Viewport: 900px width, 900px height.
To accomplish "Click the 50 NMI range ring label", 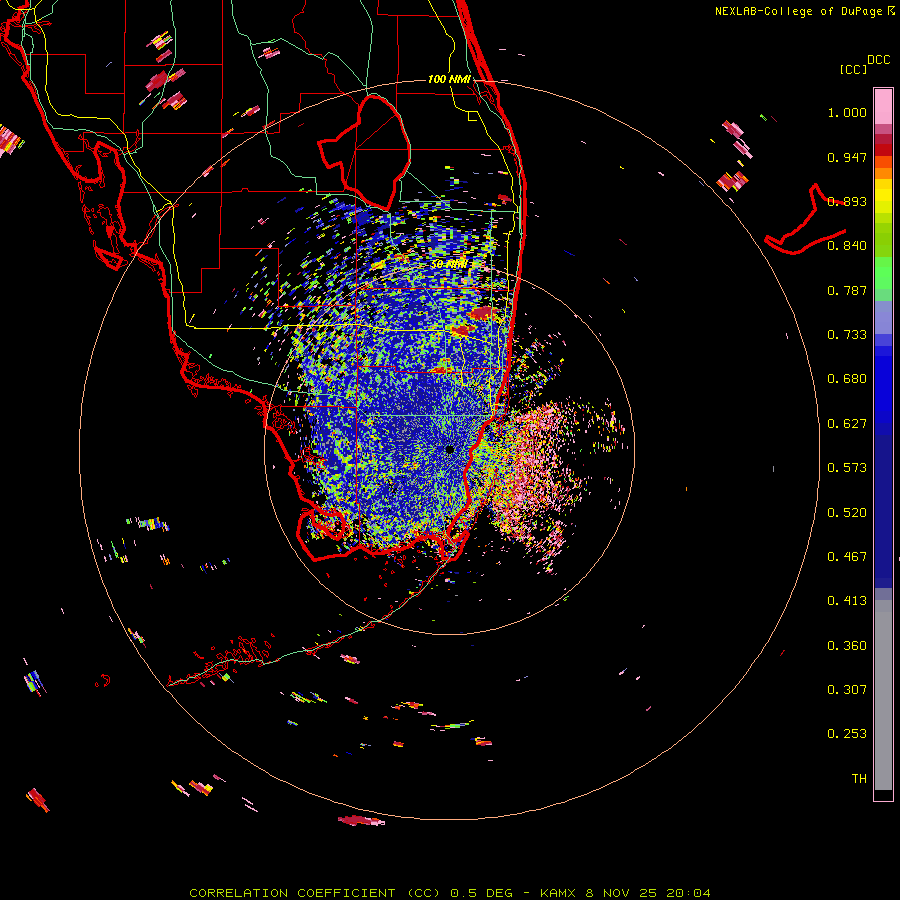I will point(449,264).
